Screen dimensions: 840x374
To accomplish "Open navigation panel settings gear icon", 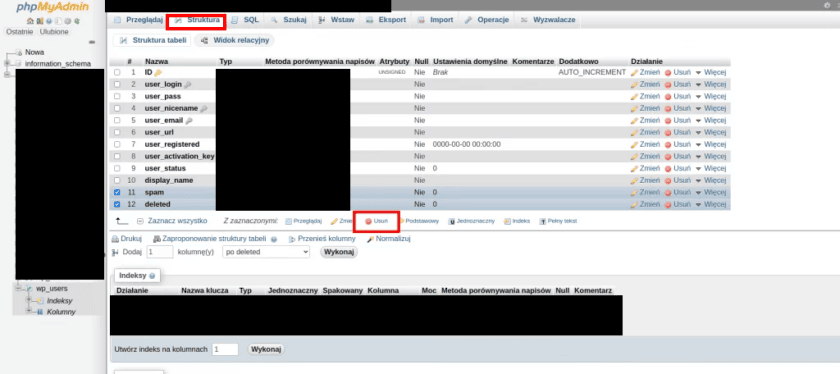I will [68, 21].
